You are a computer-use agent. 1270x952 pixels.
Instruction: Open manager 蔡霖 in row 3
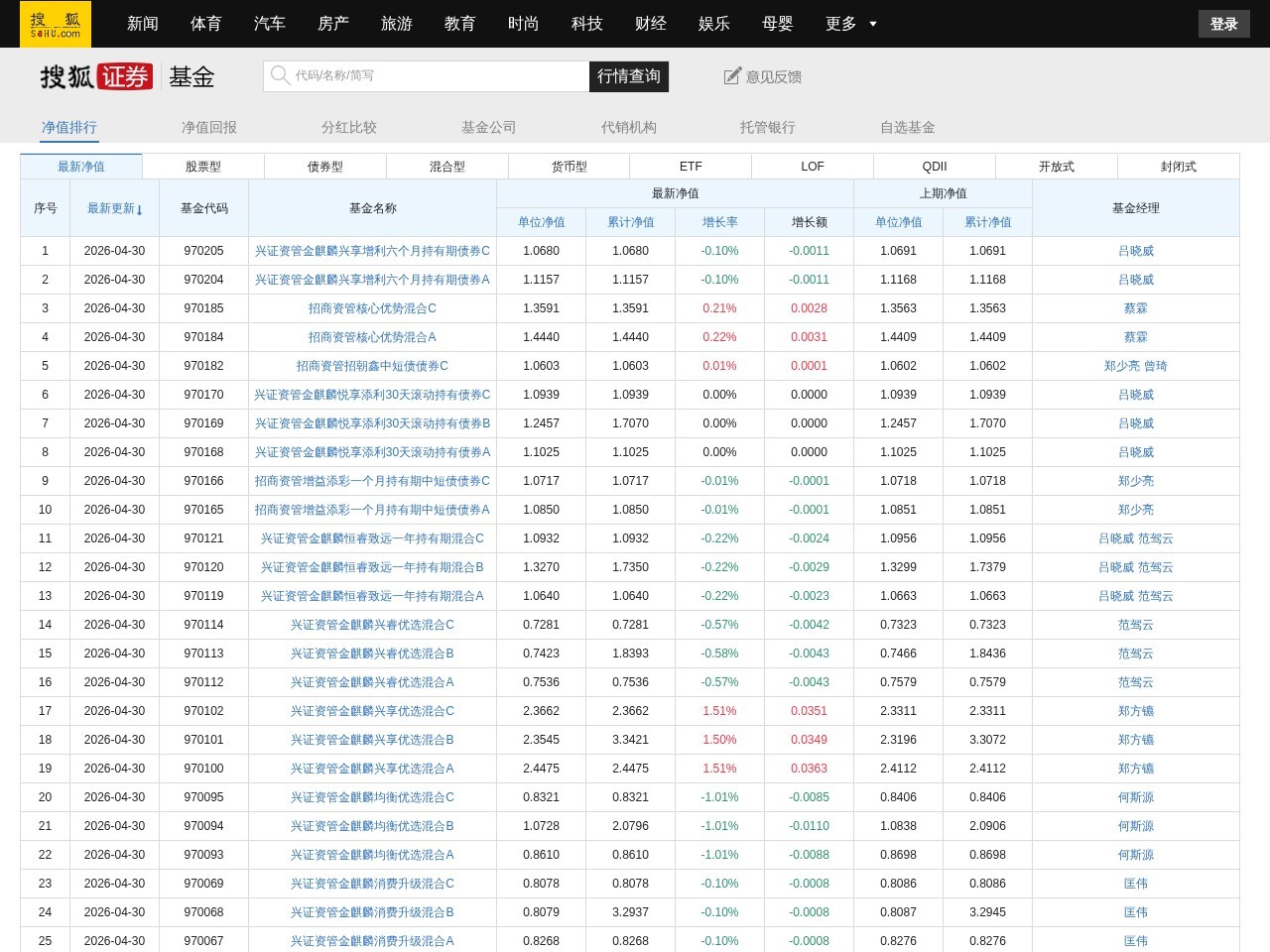click(1136, 308)
